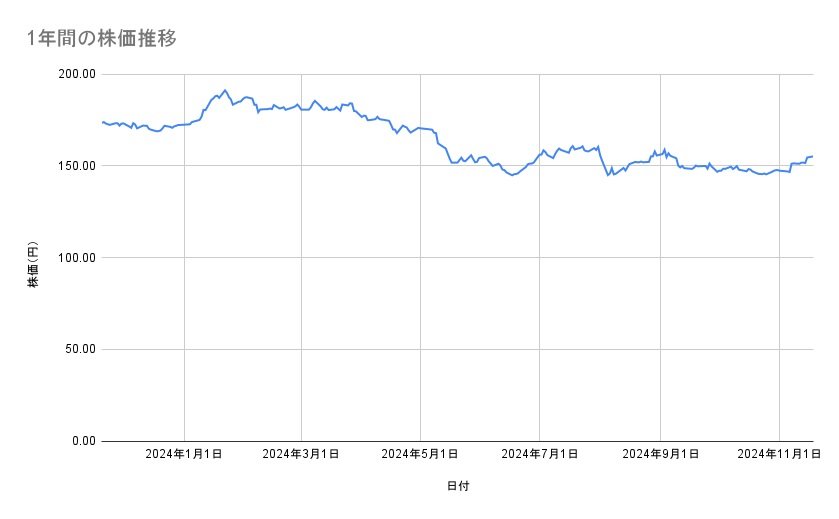
Task: Click the 2024年5月1日 date label
Action: coord(420,454)
